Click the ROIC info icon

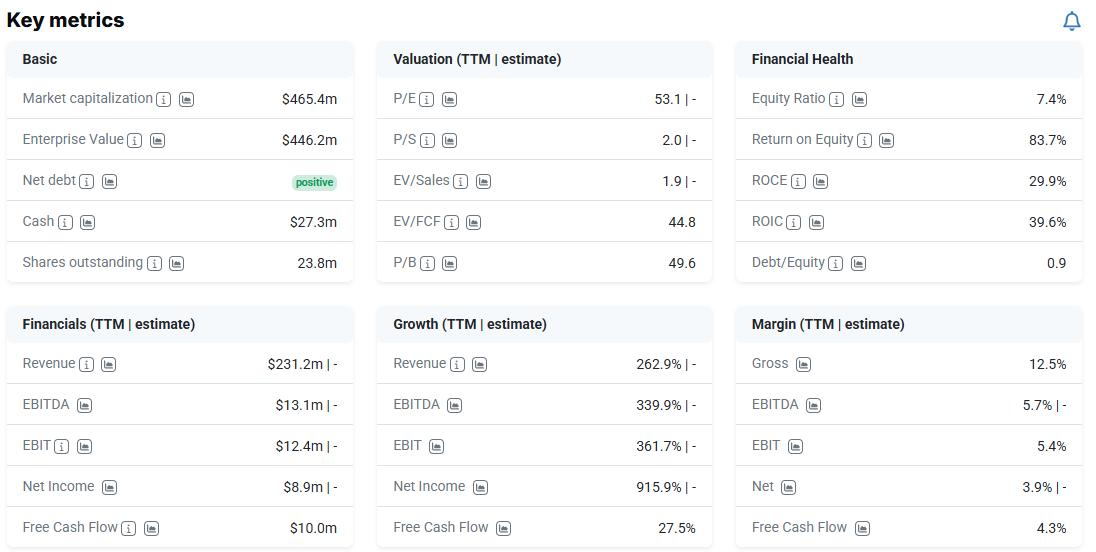tap(793, 223)
